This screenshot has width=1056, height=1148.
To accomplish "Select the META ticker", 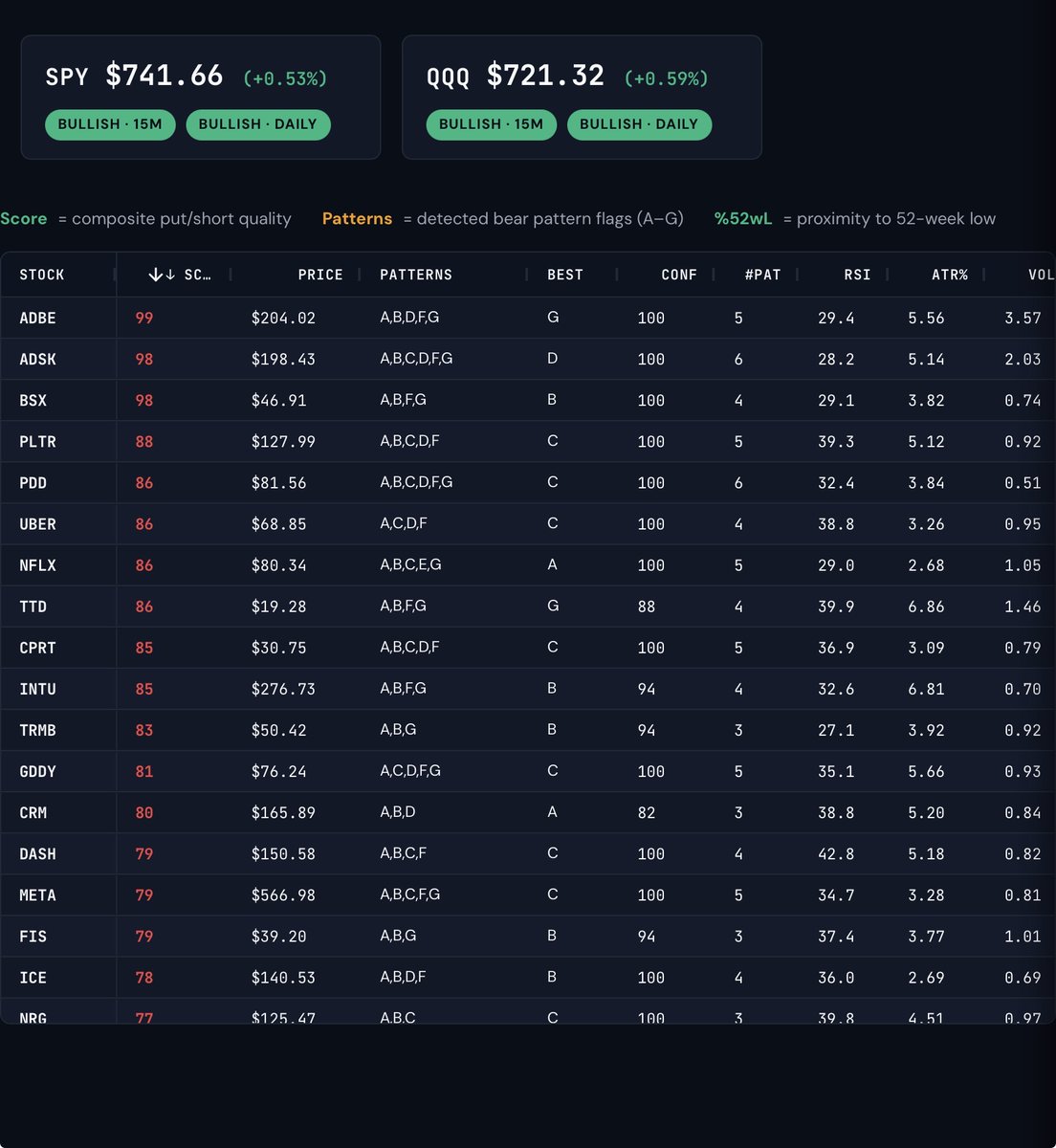I will (x=38, y=894).
